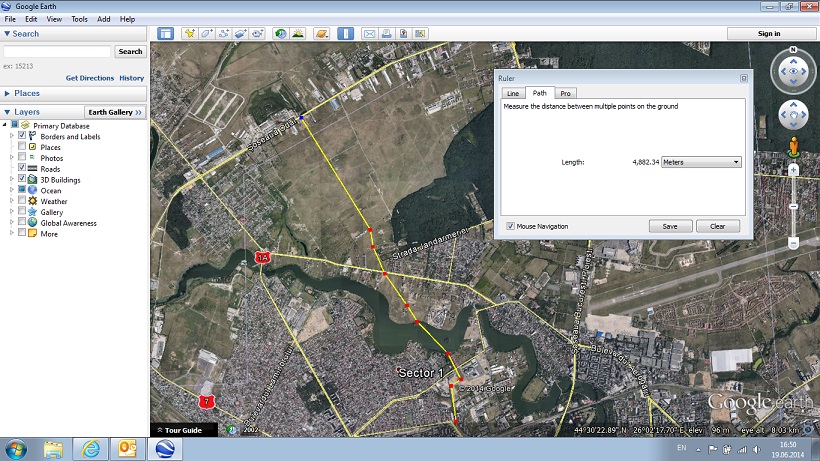Click the Save button in Ruler
This screenshot has height=461, width=820.
click(670, 226)
